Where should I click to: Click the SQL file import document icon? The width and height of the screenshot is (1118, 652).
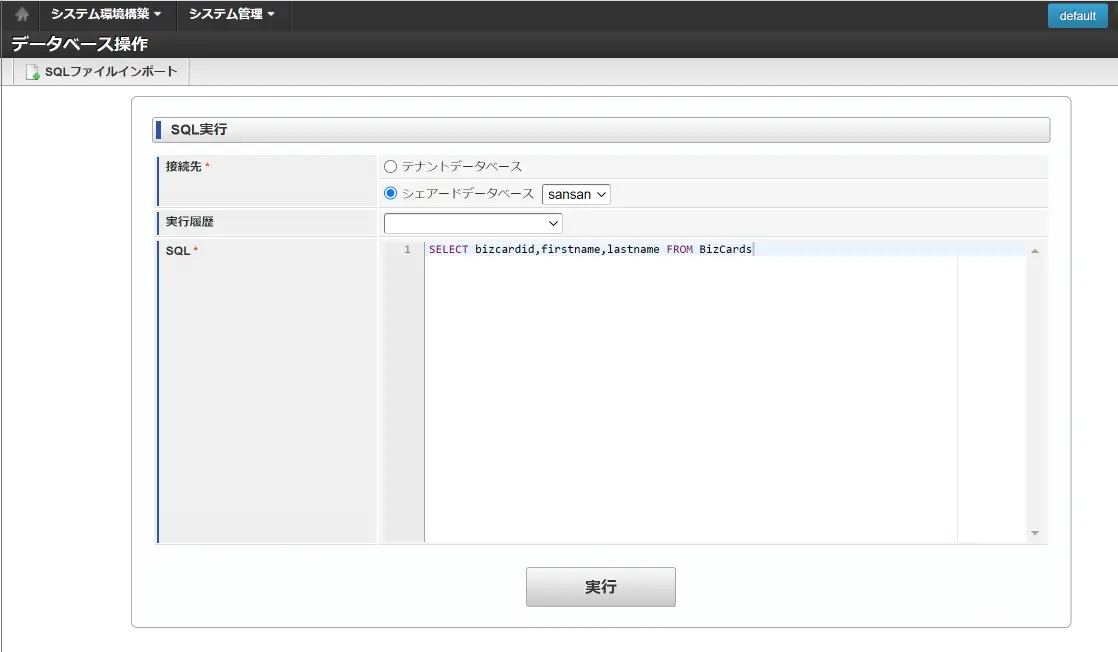pyautogui.click(x=32, y=72)
